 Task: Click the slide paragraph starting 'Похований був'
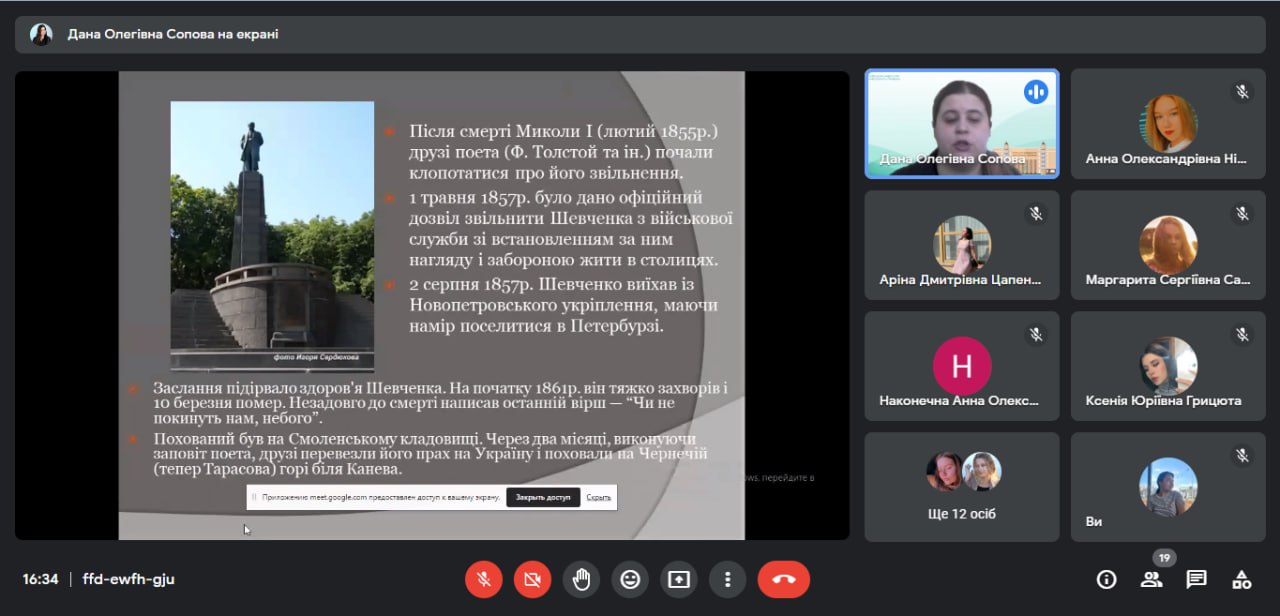tap(431, 454)
